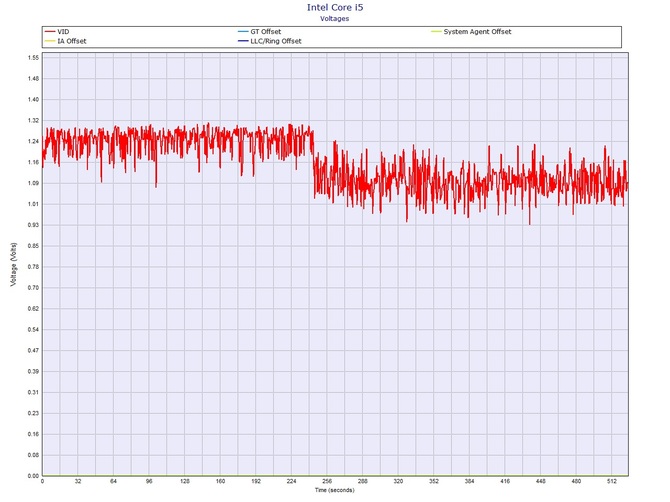Click the 64 seconds time tick
Viewport: 670px width, 502px height.
(x=113, y=481)
